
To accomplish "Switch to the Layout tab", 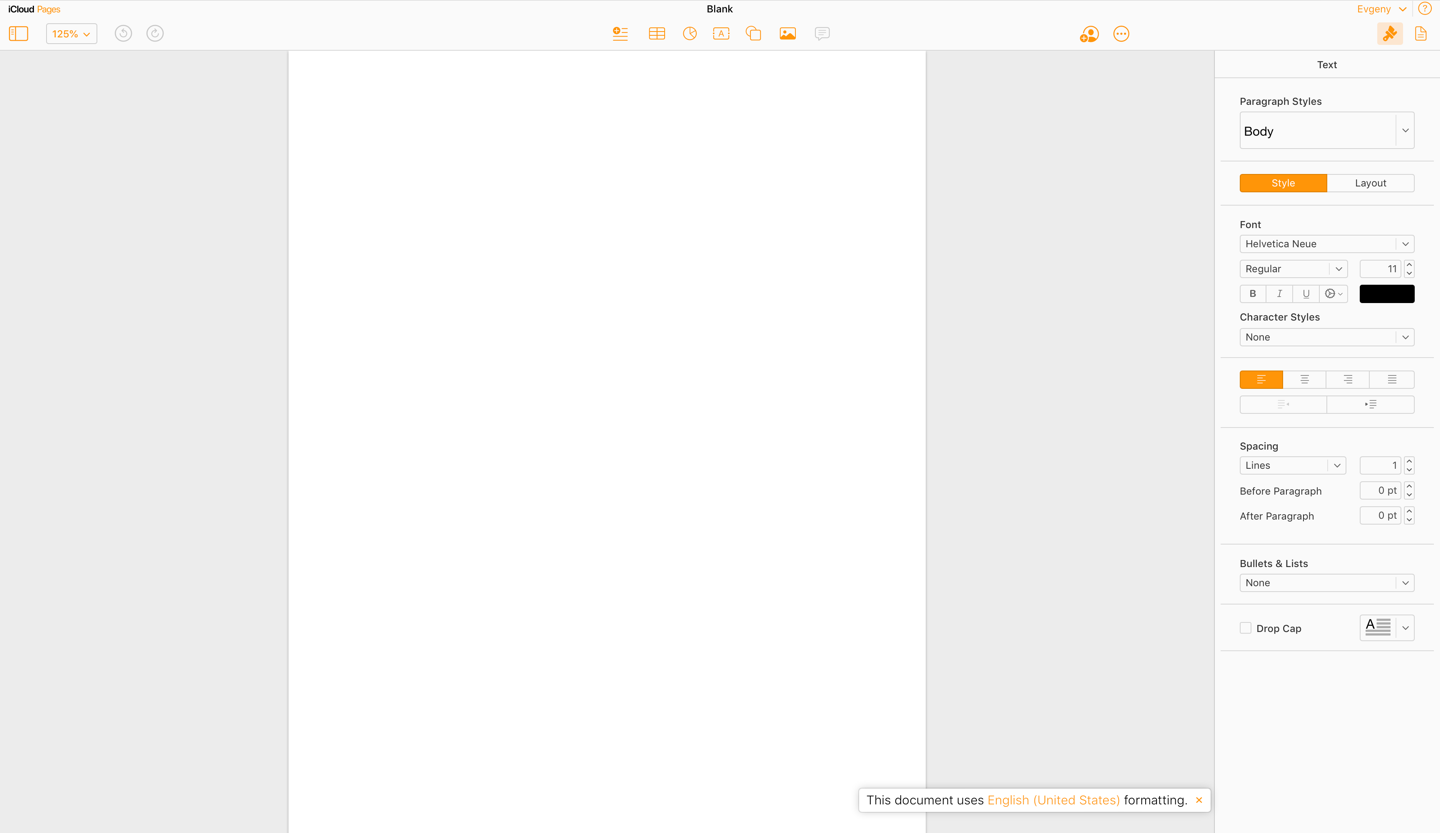I will pos(1370,183).
